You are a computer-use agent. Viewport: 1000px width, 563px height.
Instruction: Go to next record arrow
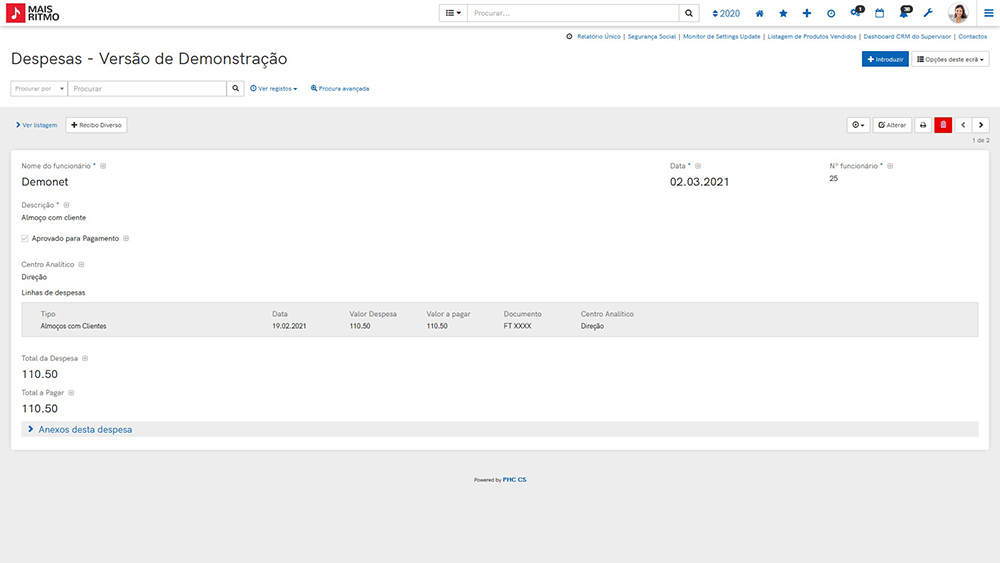click(981, 125)
